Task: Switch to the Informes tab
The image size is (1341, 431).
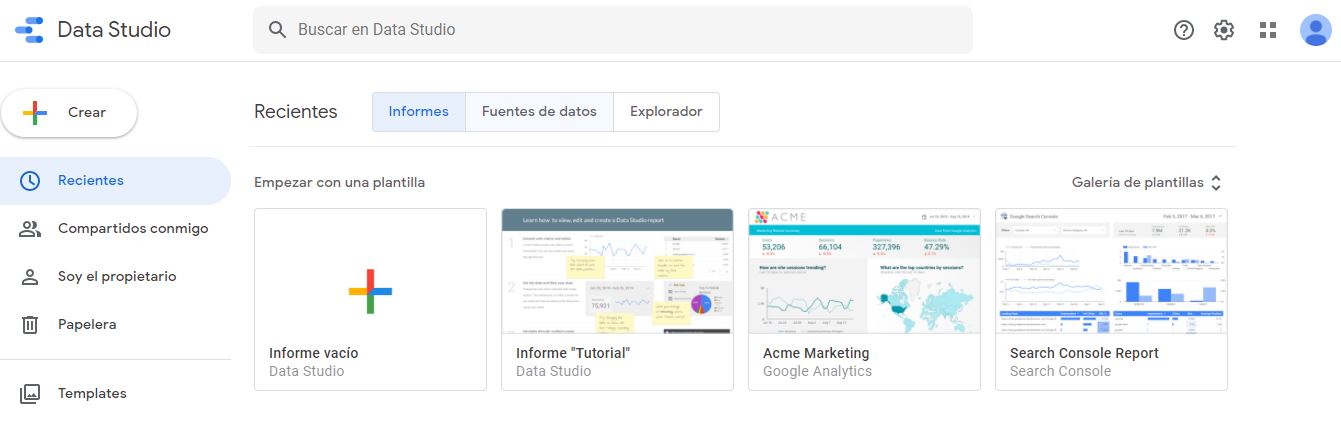Action: pos(418,112)
